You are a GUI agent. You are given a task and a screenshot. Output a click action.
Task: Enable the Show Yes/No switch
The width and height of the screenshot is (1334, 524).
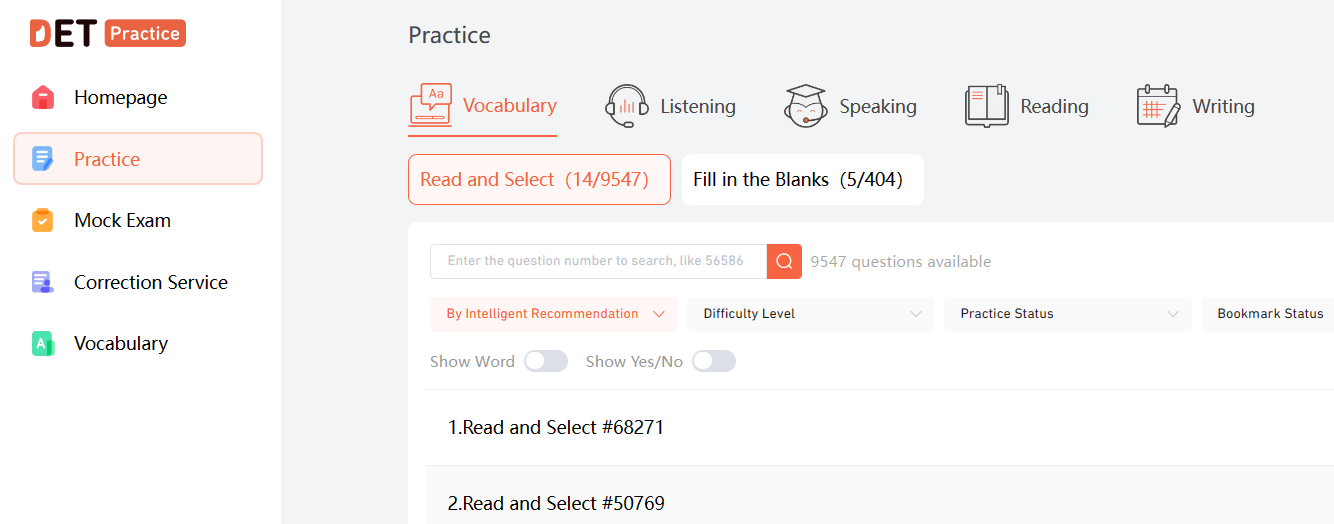pos(714,361)
